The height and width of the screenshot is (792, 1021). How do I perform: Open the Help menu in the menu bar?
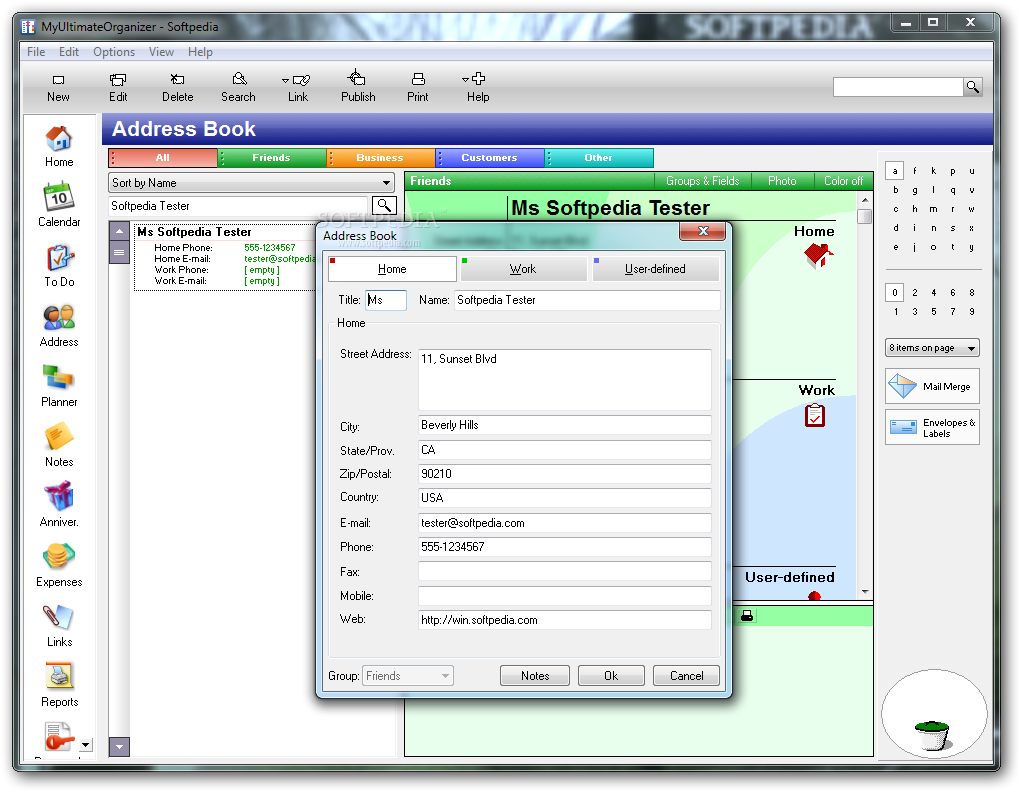click(x=200, y=52)
